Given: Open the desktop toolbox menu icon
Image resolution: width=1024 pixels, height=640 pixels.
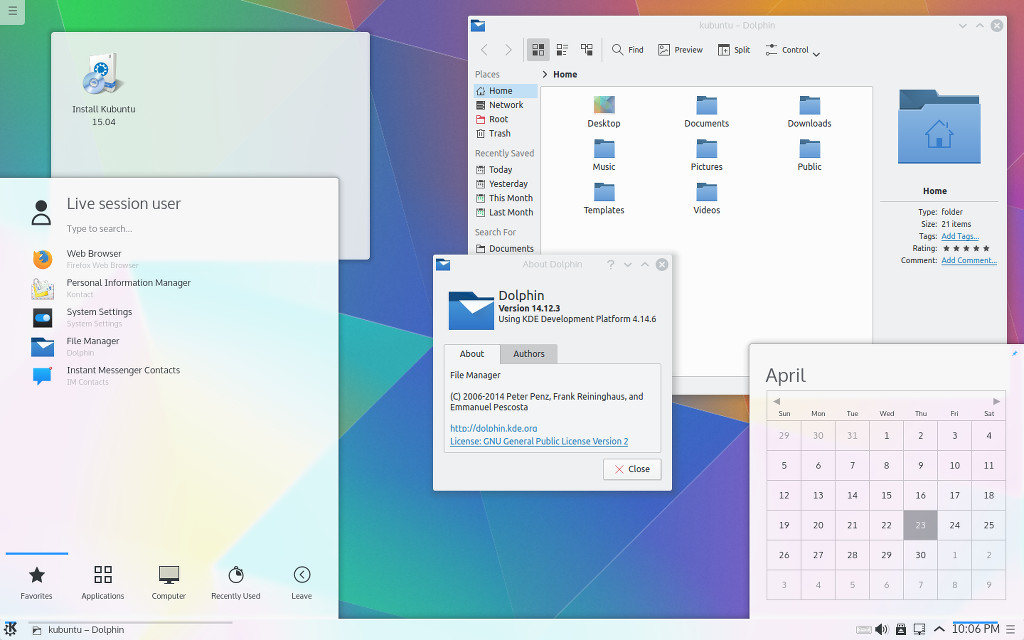Looking at the screenshot, I should [12, 11].
